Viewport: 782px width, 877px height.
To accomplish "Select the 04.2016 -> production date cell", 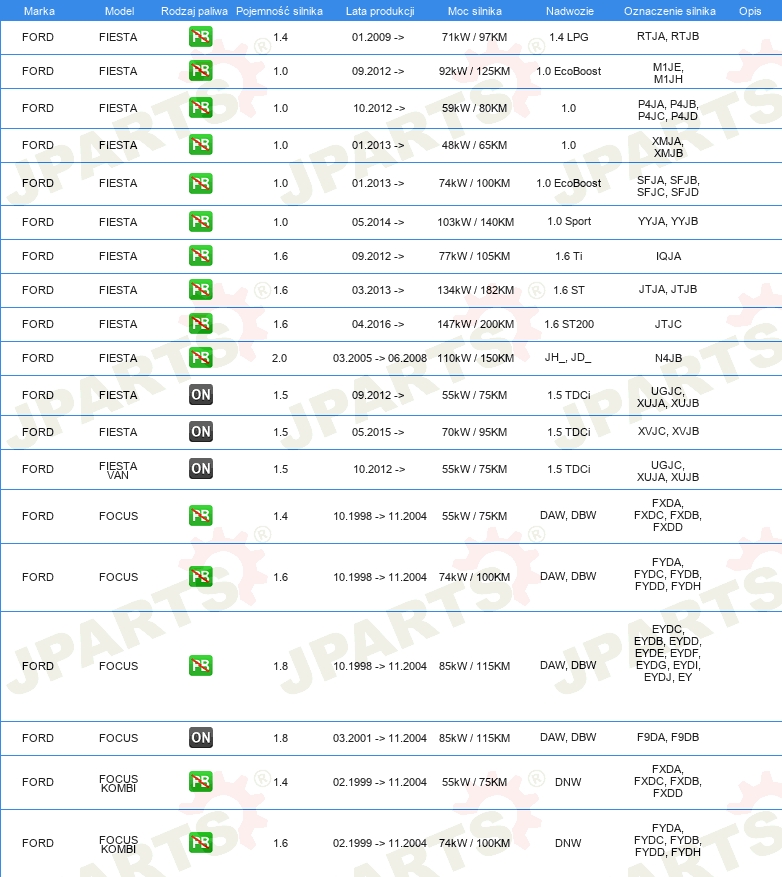I will (378, 324).
